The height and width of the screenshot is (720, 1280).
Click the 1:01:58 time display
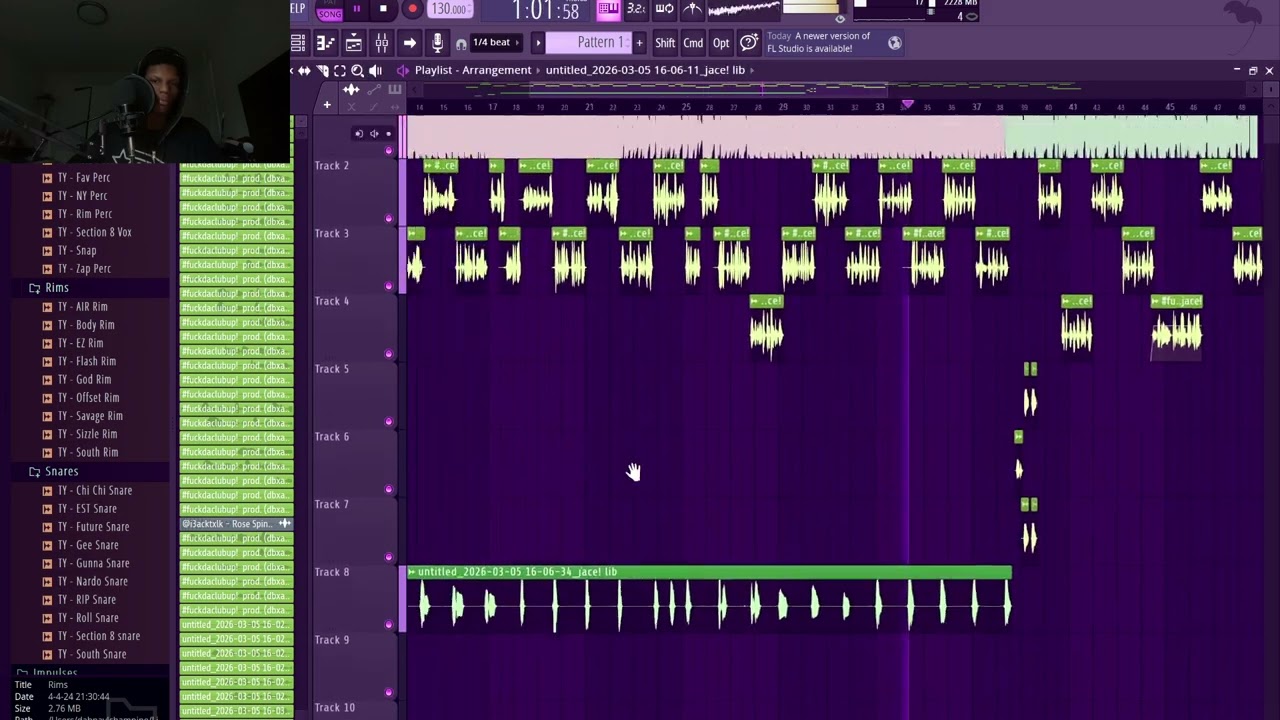[x=546, y=11]
